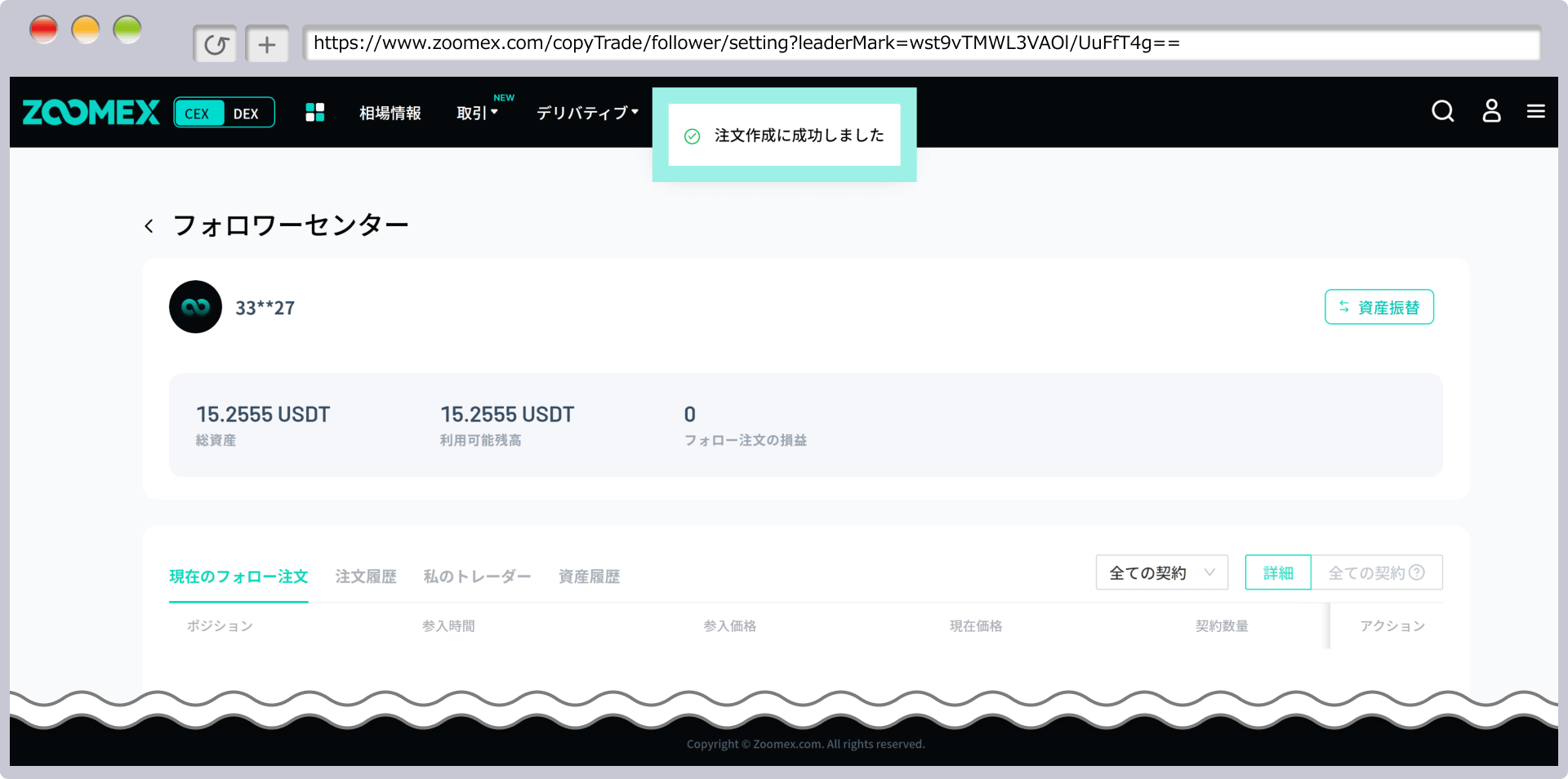The width and height of the screenshot is (1568, 779).
Task: Click the 利用可能残高 label
Action: (481, 440)
